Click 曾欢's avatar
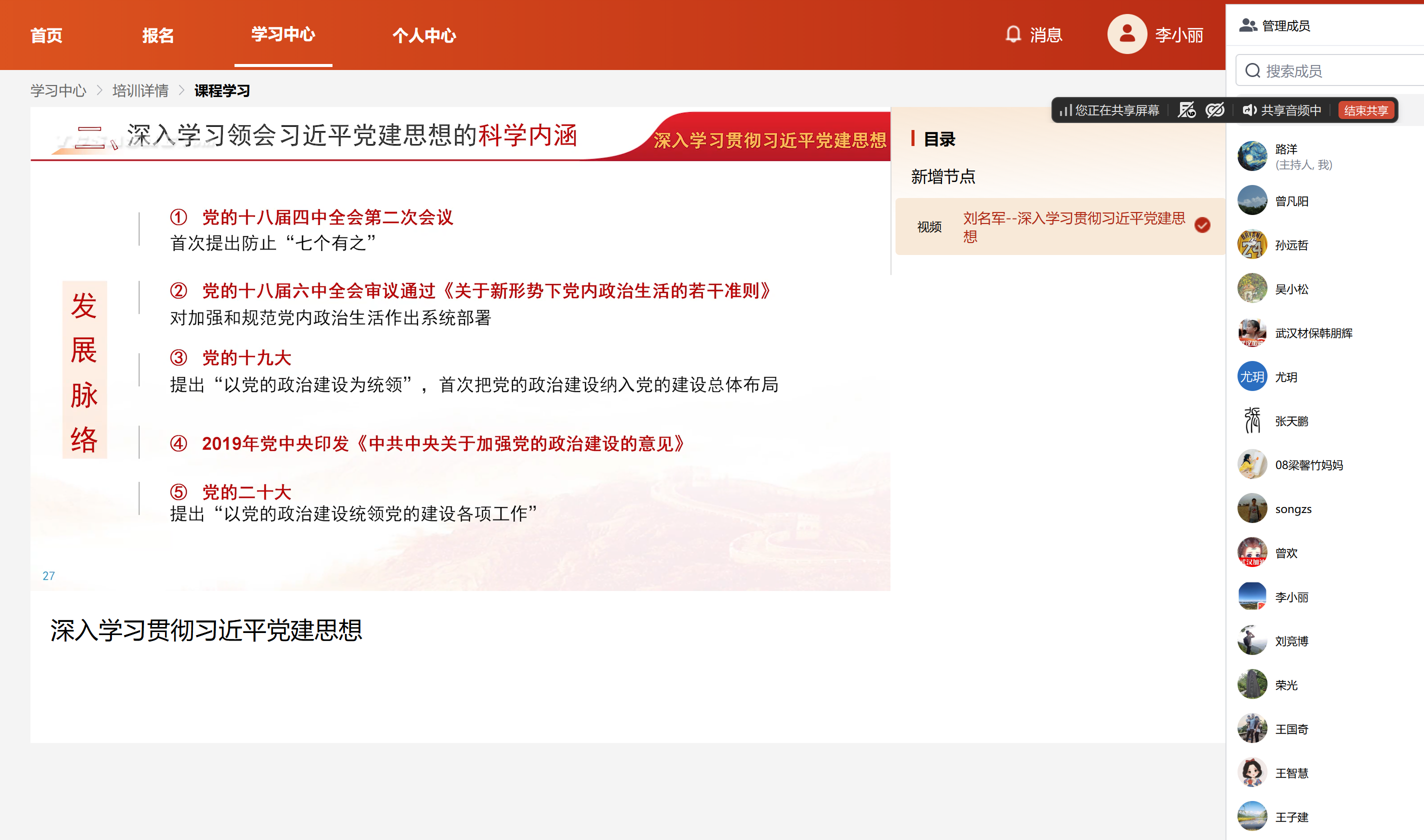 [1252, 552]
